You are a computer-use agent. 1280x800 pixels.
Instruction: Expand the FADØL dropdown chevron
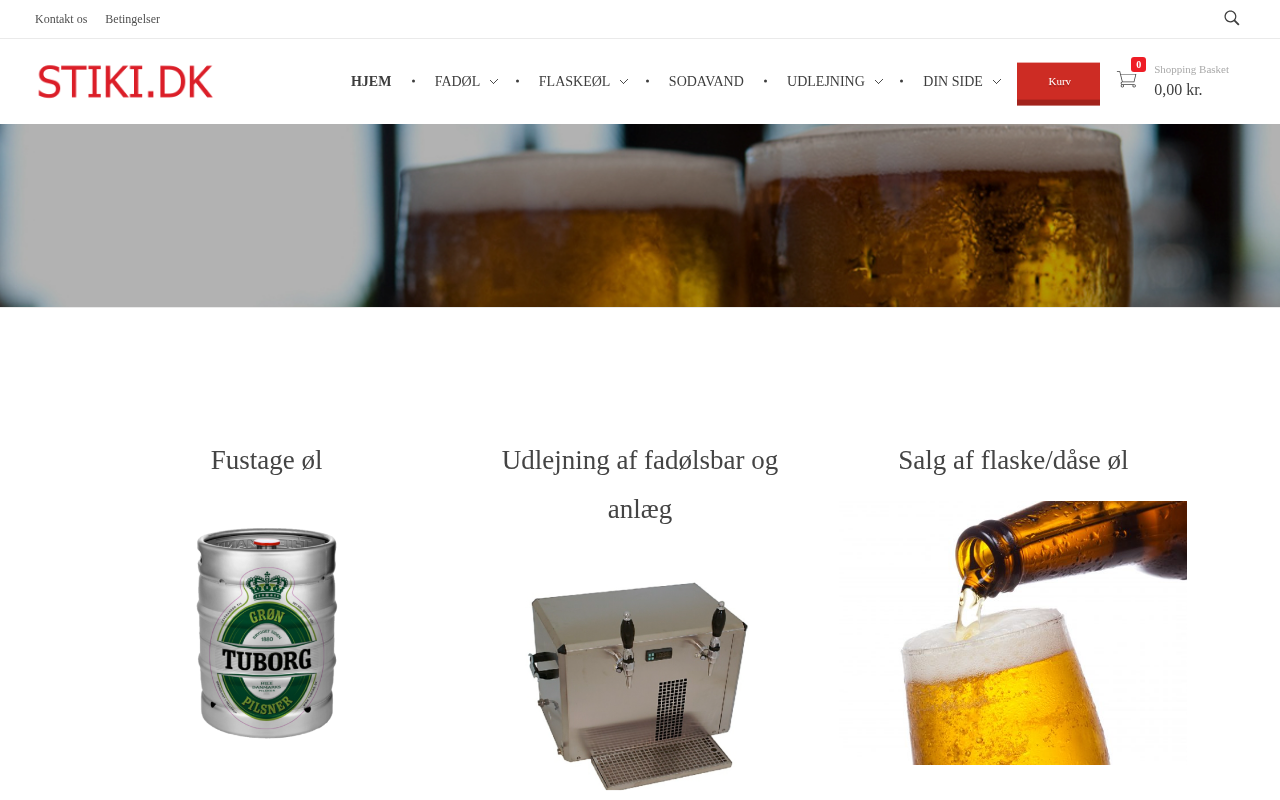(493, 82)
